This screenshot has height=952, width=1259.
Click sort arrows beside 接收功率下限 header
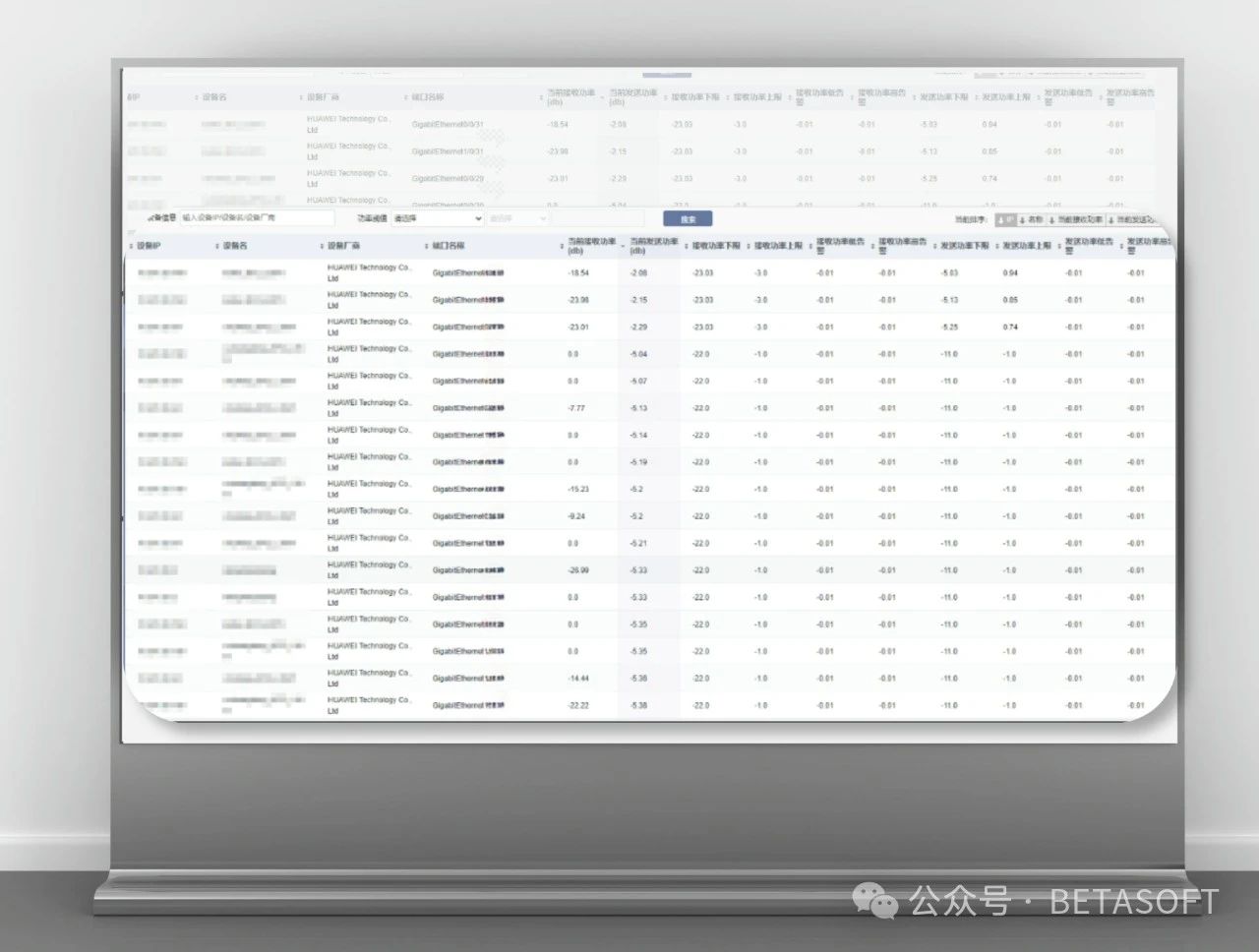[687, 246]
